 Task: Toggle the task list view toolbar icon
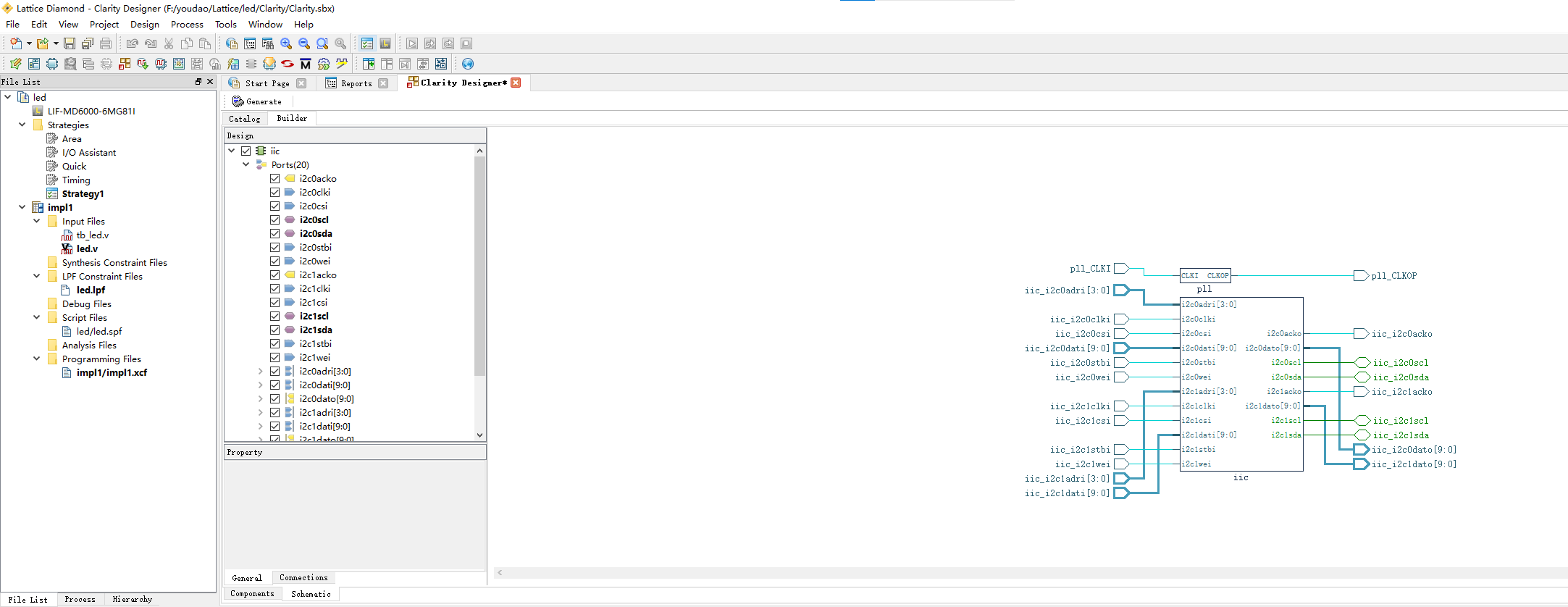(x=367, y=43)
